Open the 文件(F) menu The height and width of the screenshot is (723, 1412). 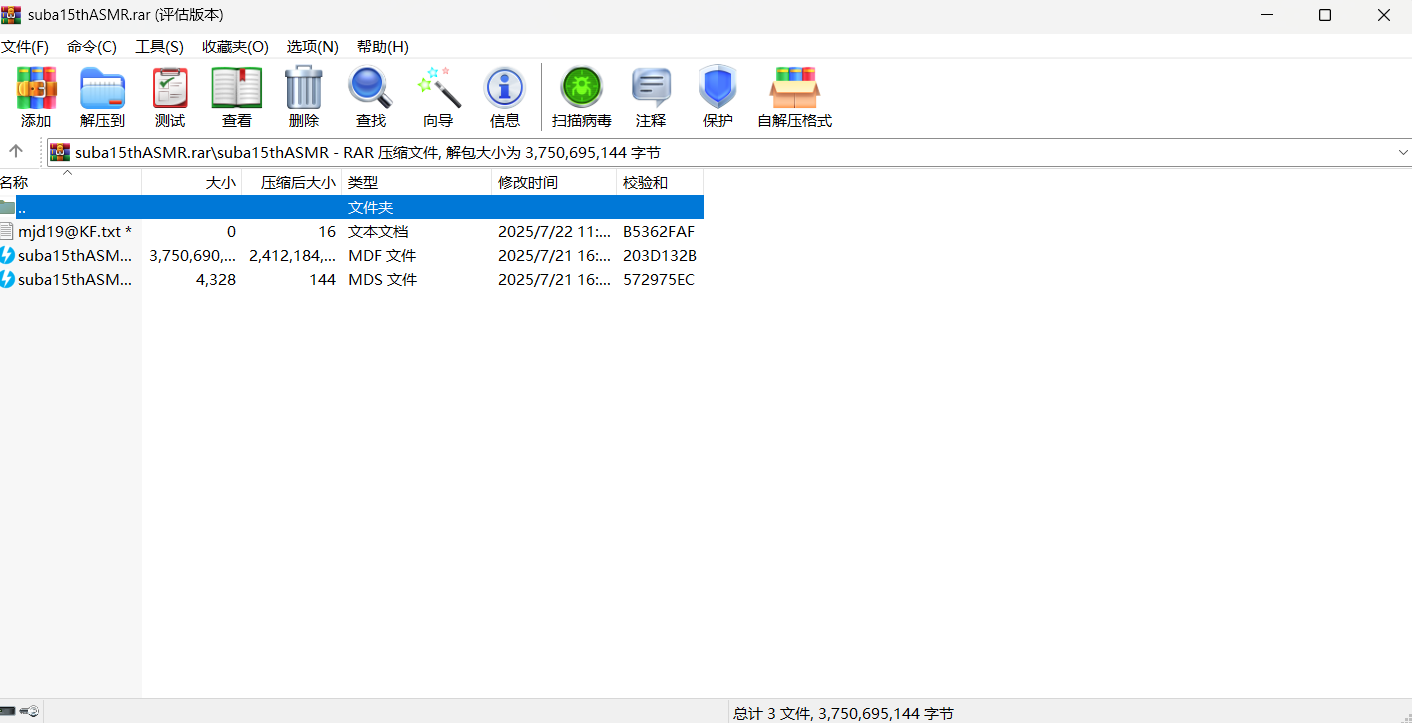[25, 47]
